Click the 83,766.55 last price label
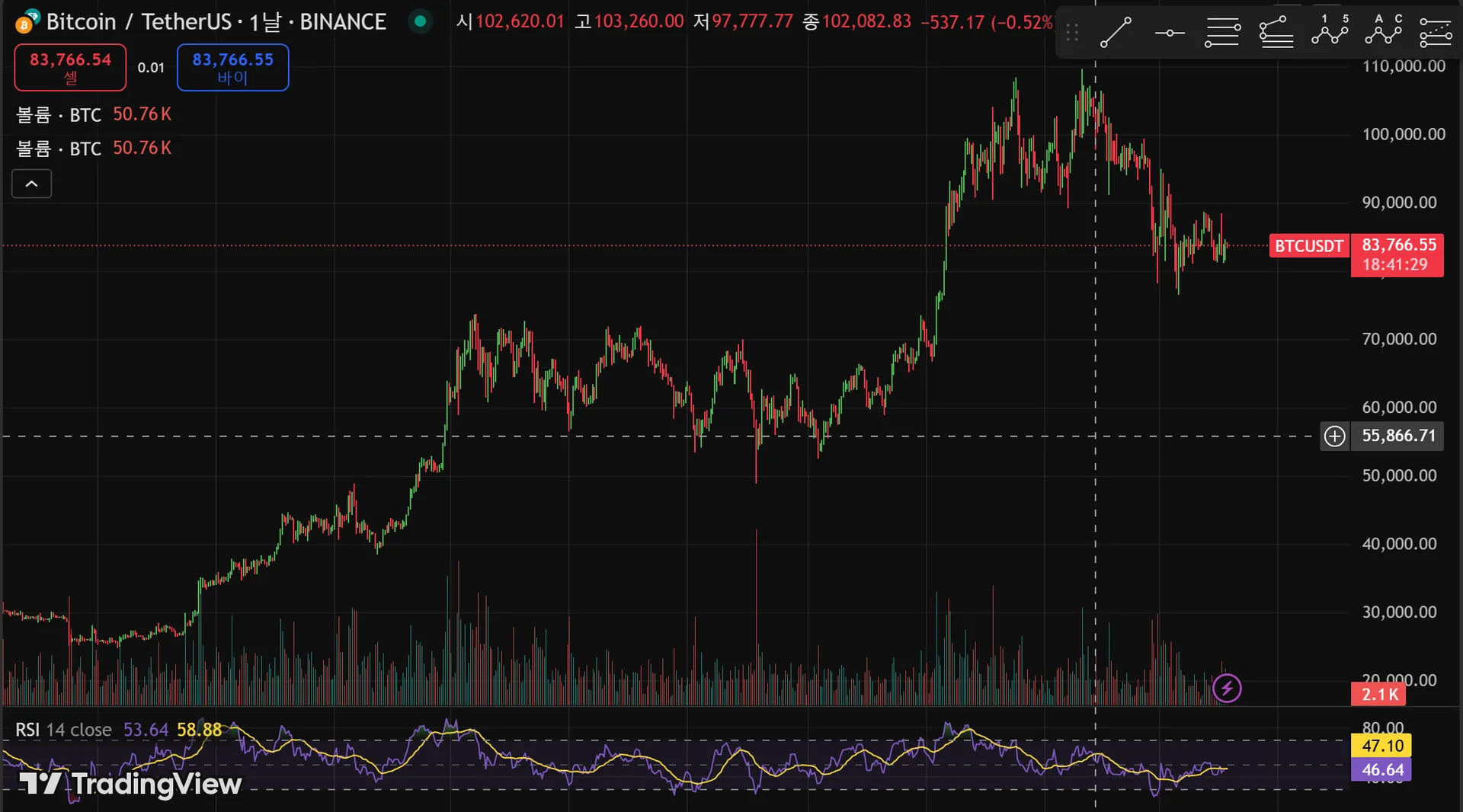Screen dimensions: 1463x812 click(x=1399, y=245)
